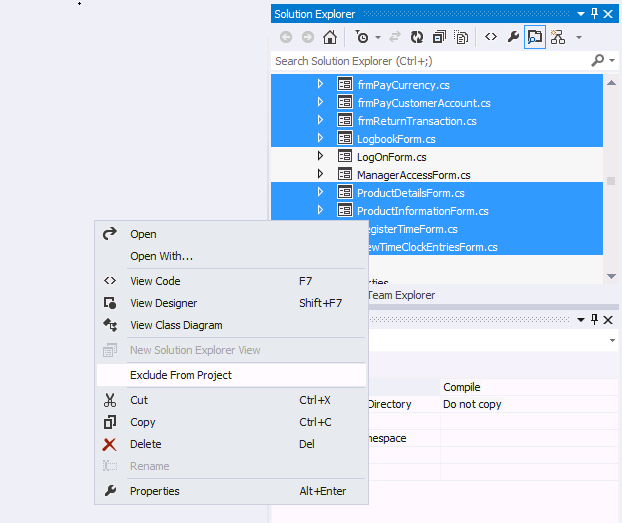Click the search magnifier icon
The width and height of the screenshot is (622, 523).
[x=597, y=60]
